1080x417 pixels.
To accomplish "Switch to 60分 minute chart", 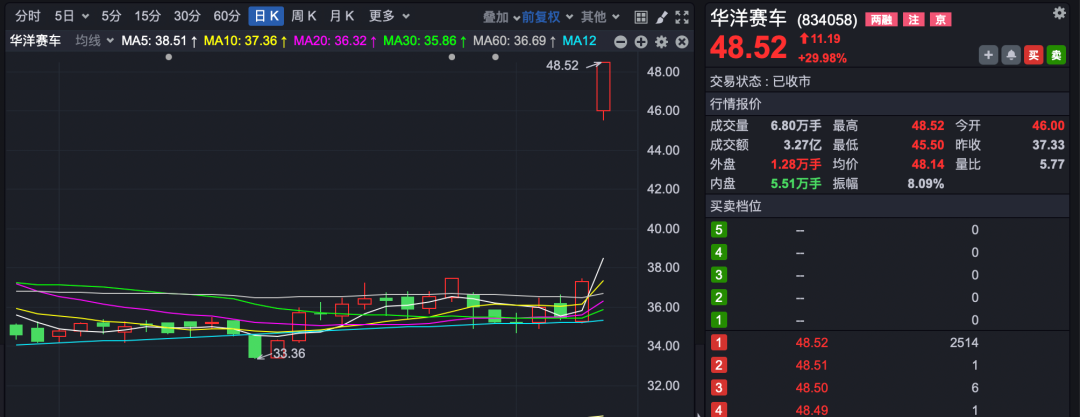I will point(227,16).
